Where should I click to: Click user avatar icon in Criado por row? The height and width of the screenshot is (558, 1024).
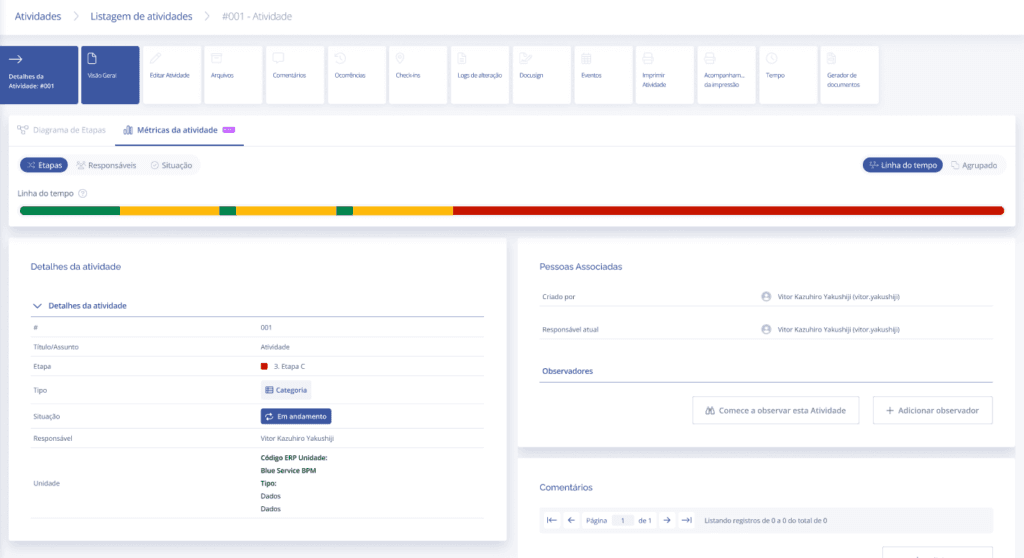tap(766, 297)
